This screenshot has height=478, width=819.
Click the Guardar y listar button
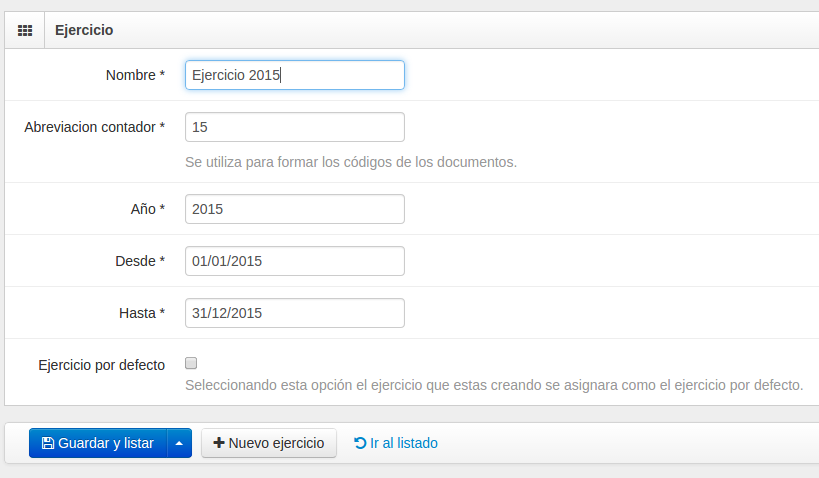[x=98, y=443]
